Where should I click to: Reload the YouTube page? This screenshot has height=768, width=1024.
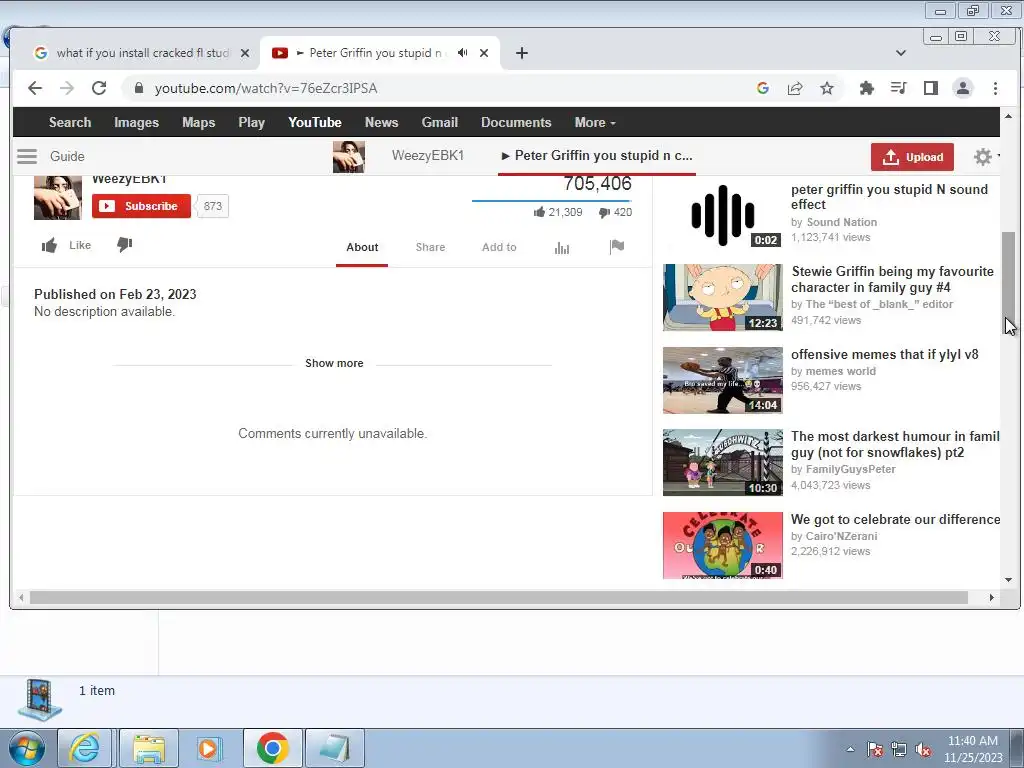coord(99,88)
